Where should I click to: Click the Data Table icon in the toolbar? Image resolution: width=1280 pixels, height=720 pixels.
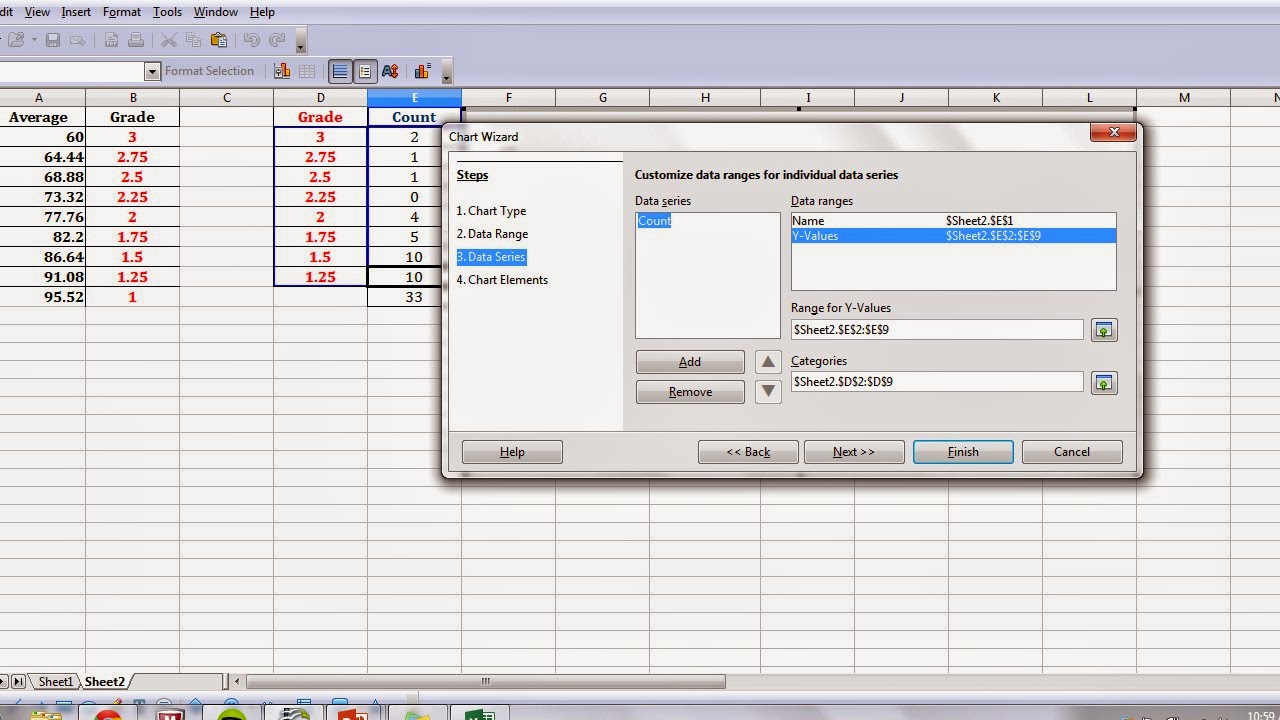pos(307,71)
